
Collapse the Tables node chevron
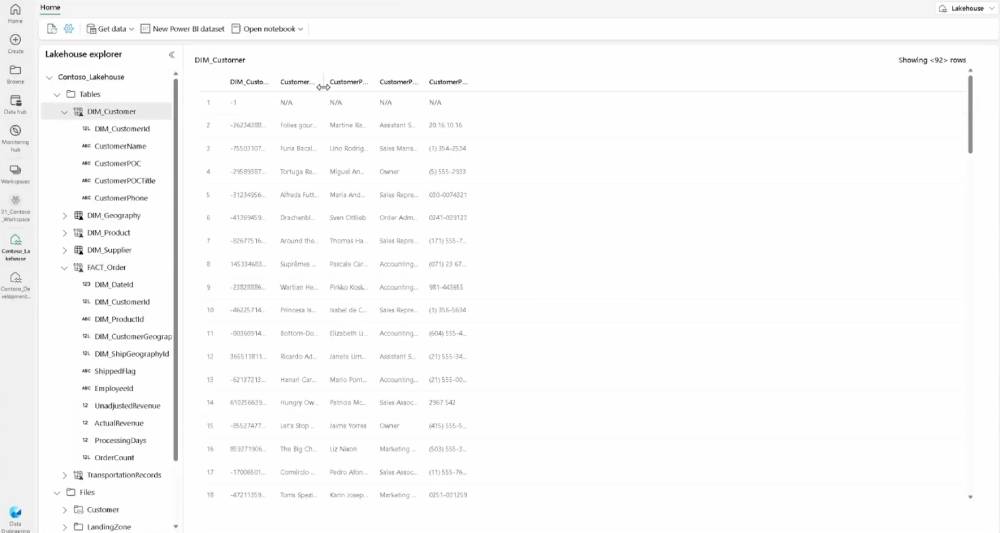pyautogui.click(x=57, y=94)
